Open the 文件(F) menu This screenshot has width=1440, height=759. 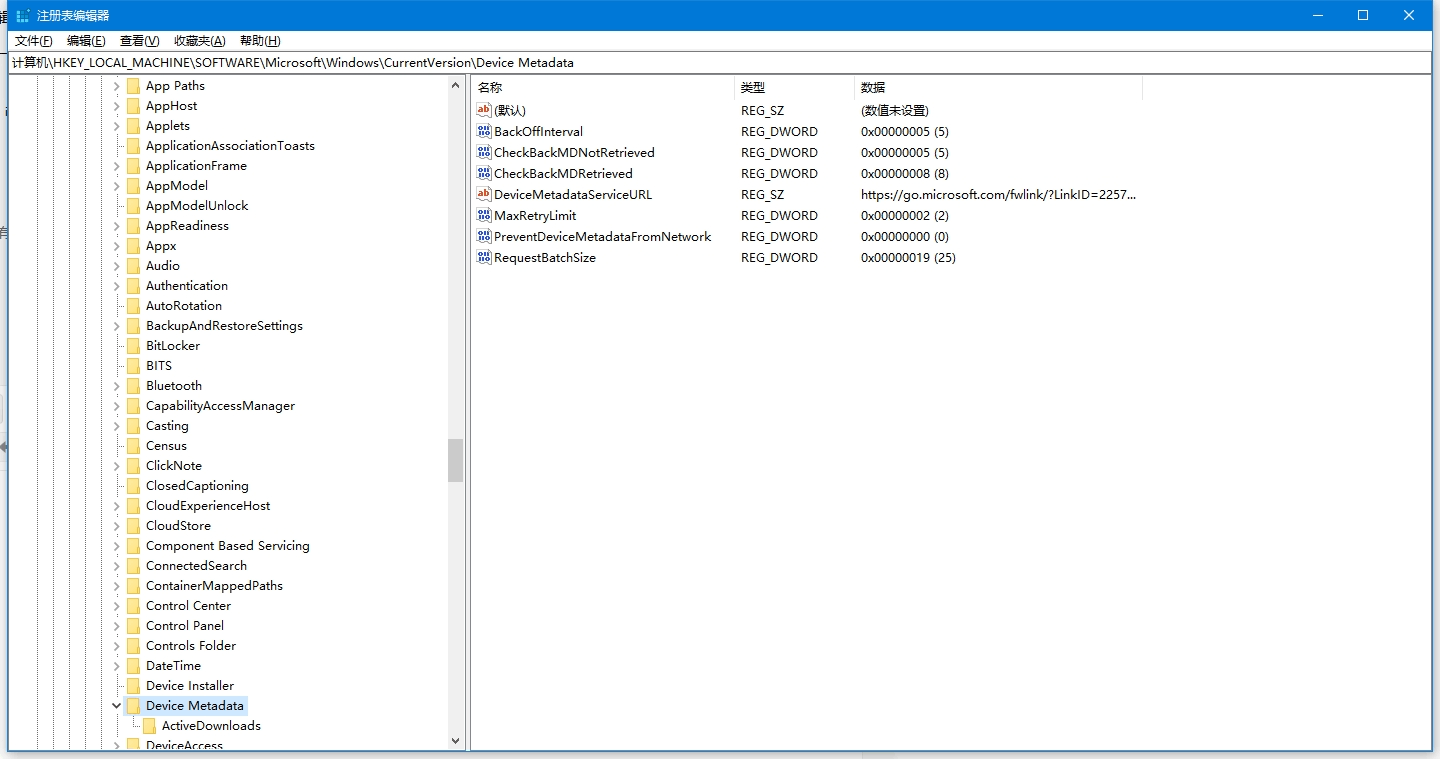(x=34, y=41)
